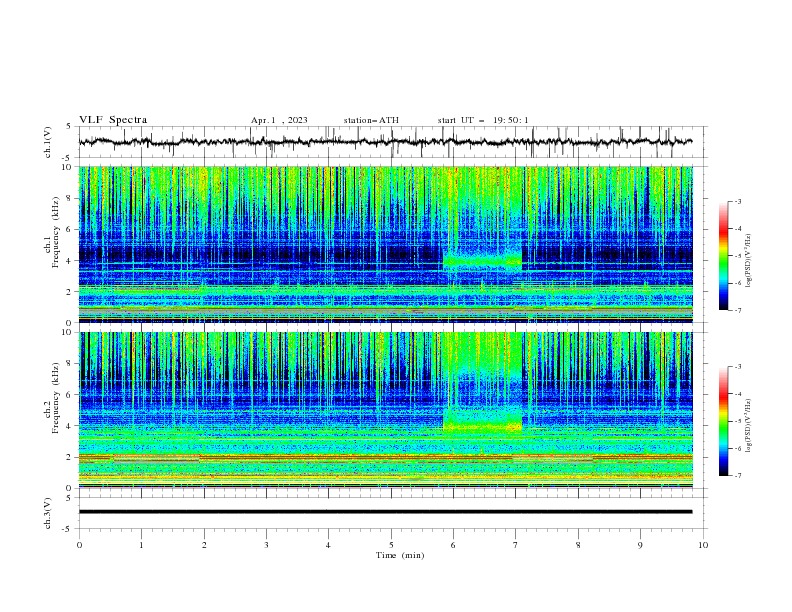Click the "ch.3(V)" waveform axis label
This screenshot has width=792, height=612.
(x=48, y=513)
